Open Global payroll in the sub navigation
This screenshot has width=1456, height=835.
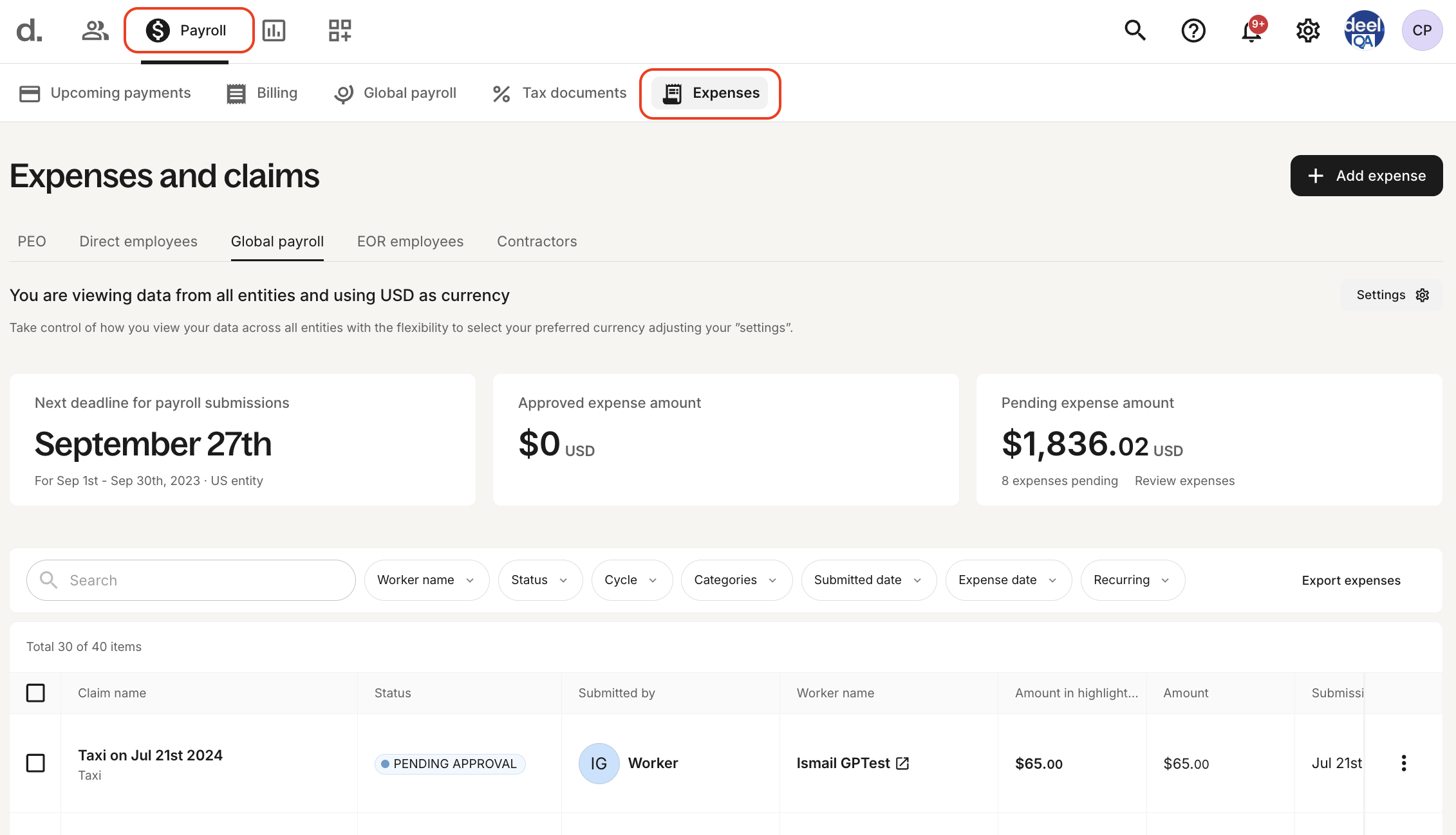pyautogui.click(x=395, y=93)
